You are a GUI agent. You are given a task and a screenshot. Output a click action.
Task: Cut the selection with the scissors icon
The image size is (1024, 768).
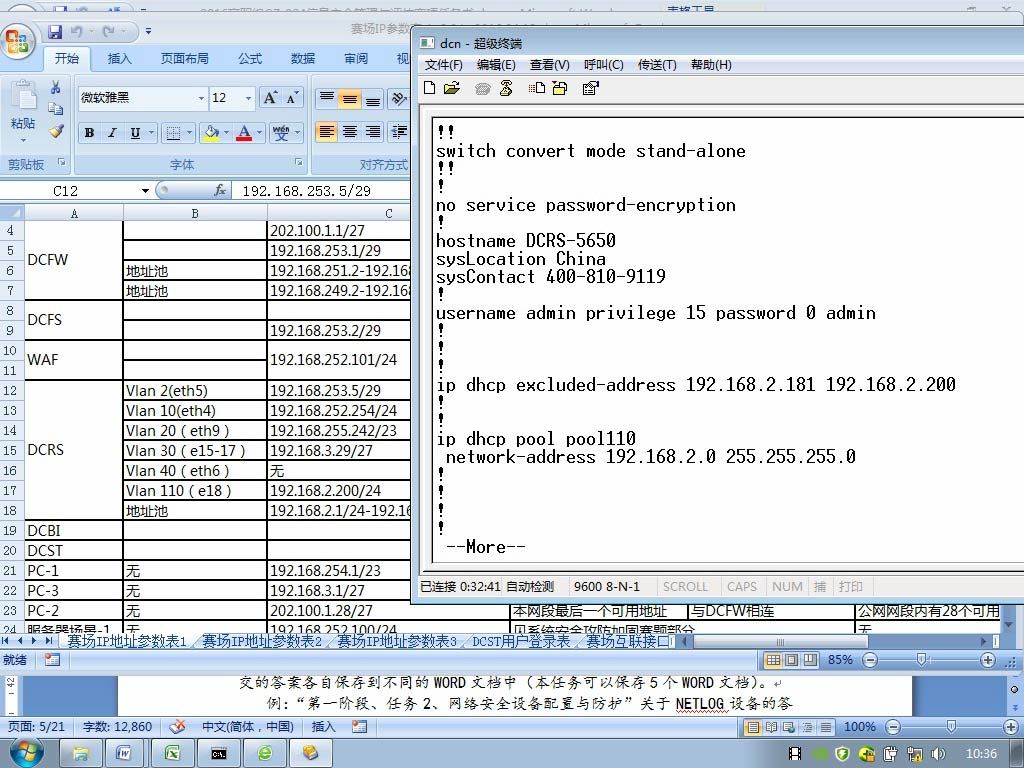coord(56,87)
